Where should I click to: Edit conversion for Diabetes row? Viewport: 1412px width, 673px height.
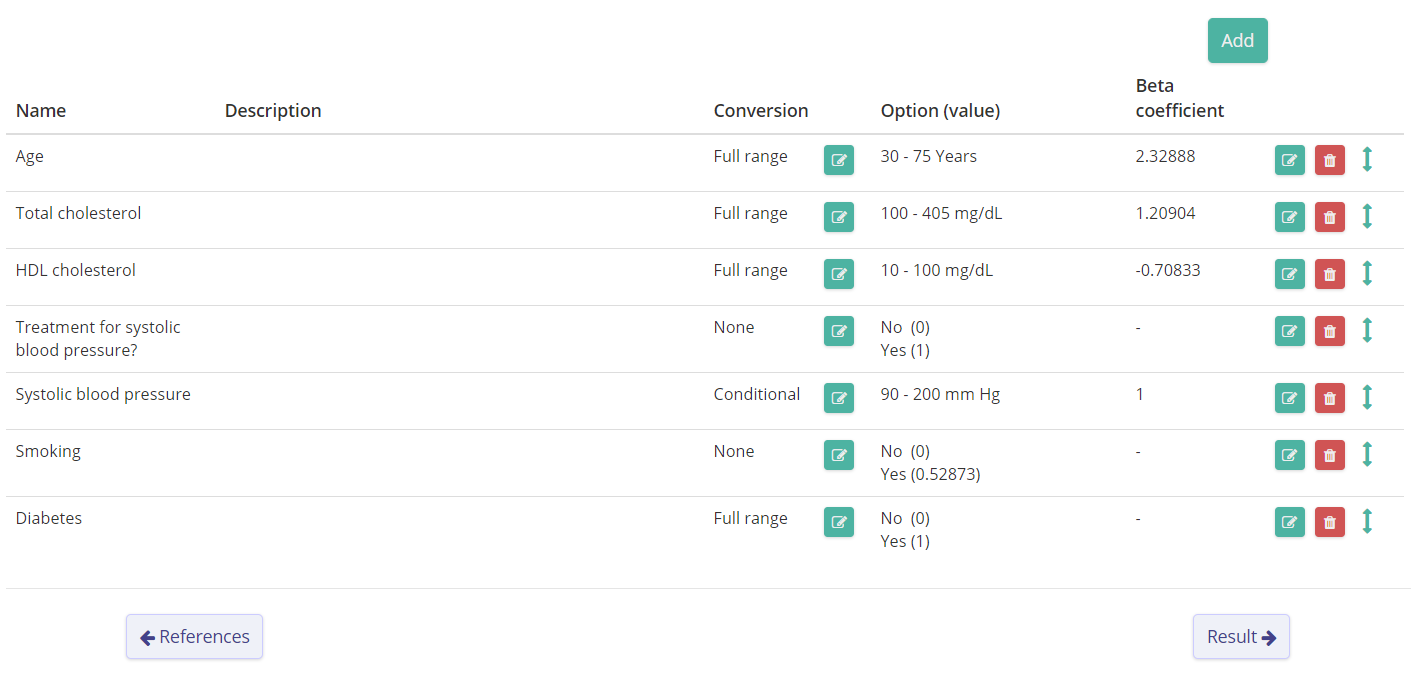839,522
